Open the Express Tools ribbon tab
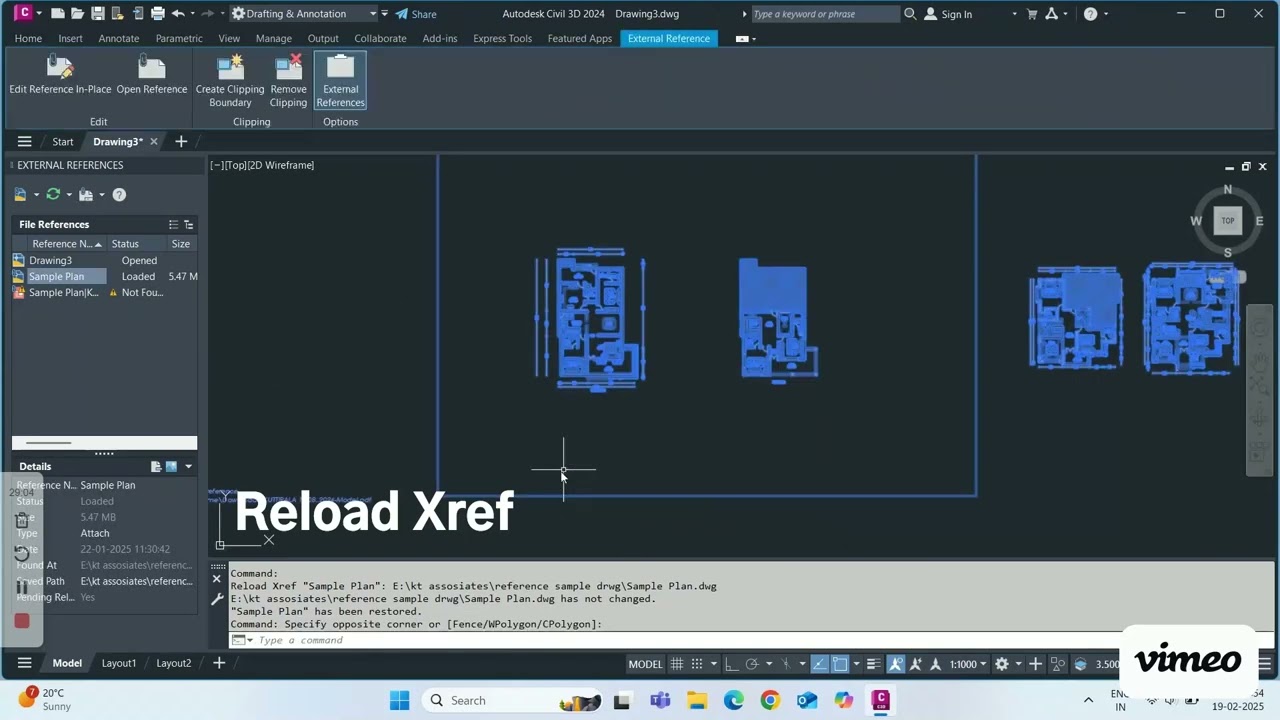 click(x=502, y=38)
